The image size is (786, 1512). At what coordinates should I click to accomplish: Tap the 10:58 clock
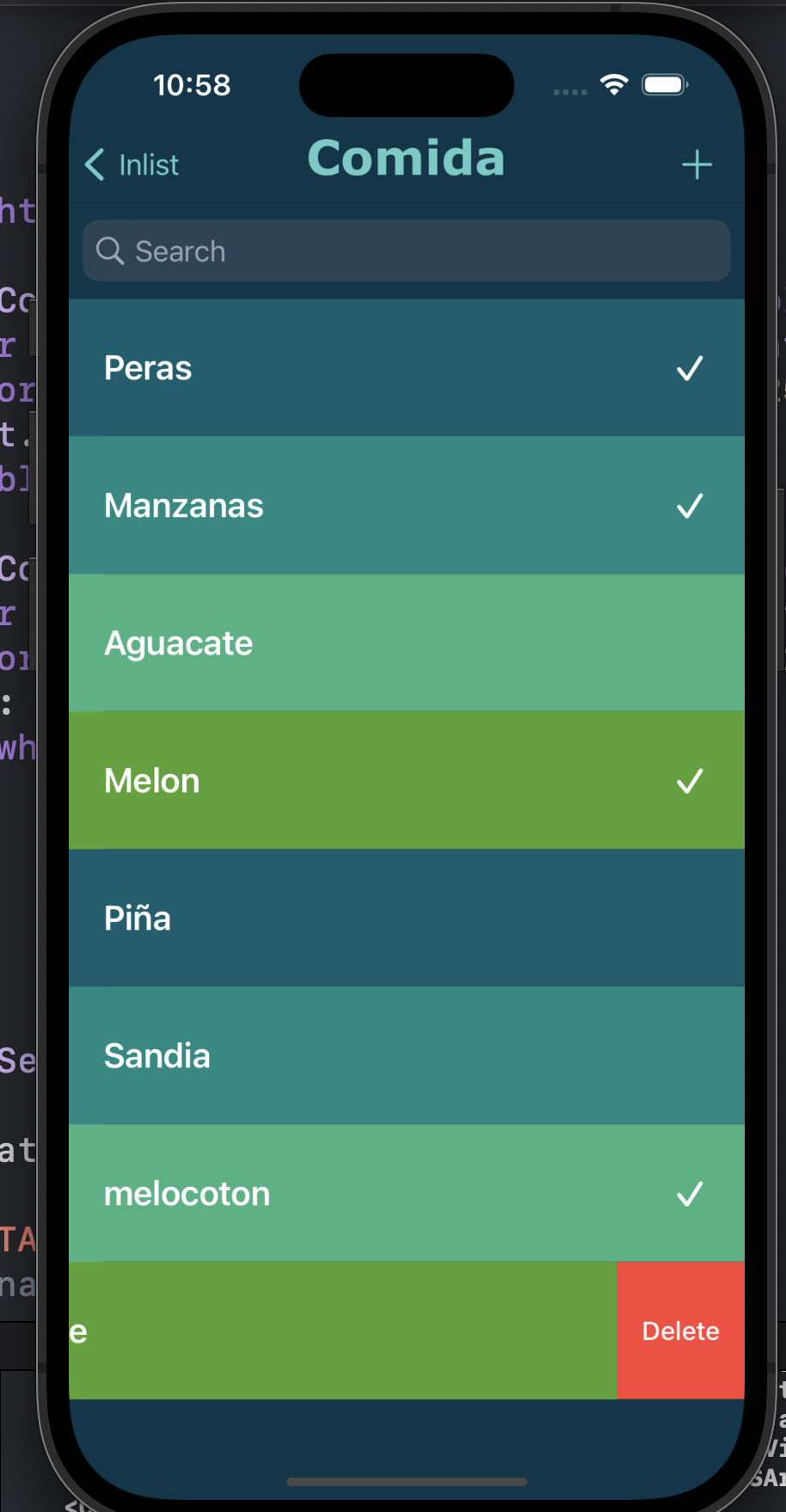pyautogui.click(x=192, y=85)
